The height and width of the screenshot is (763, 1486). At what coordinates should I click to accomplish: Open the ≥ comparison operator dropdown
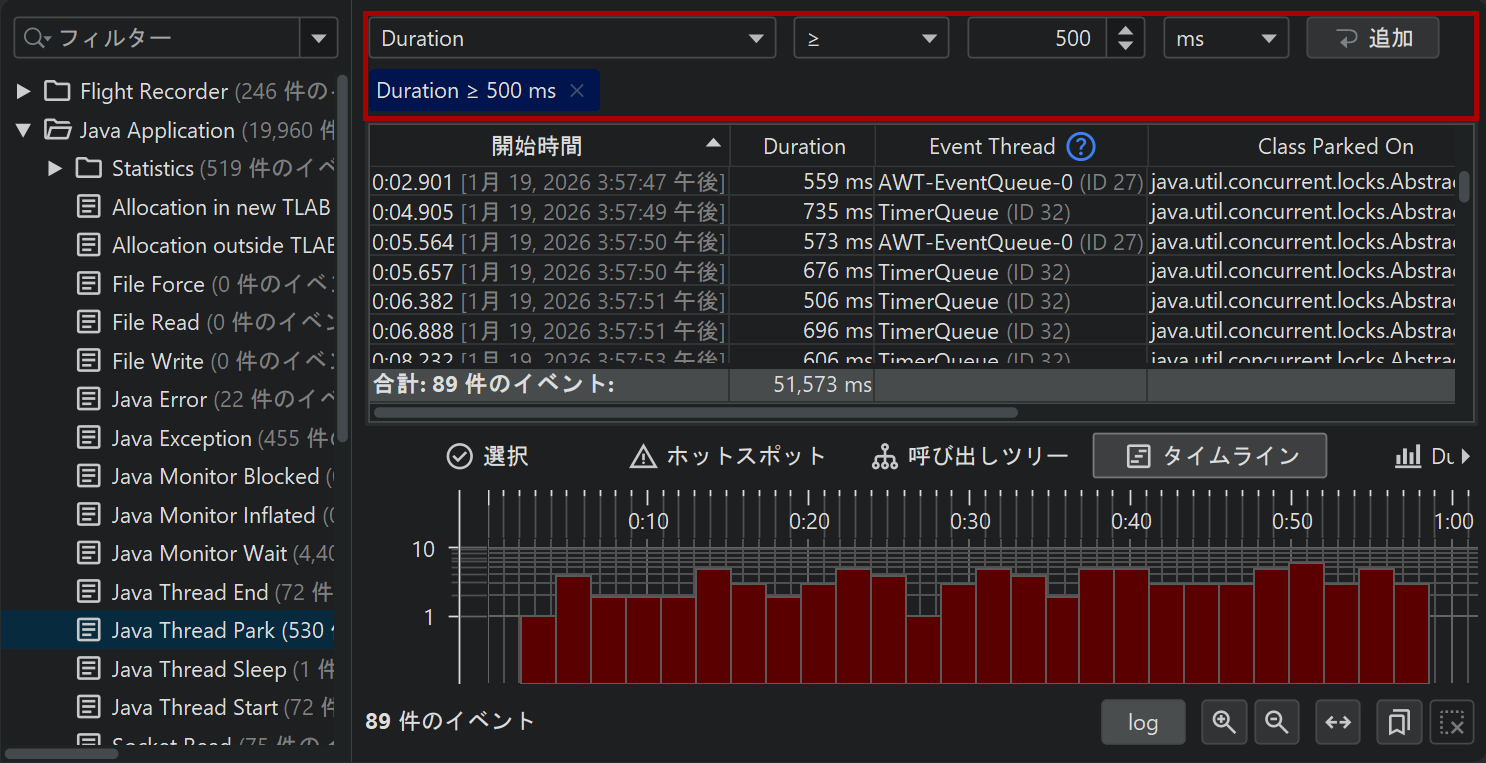(x=871, y=39)
